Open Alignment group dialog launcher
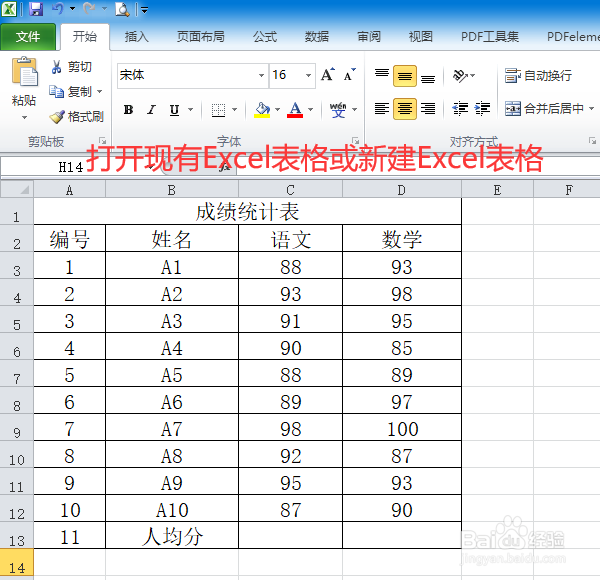 coord(592,141)
